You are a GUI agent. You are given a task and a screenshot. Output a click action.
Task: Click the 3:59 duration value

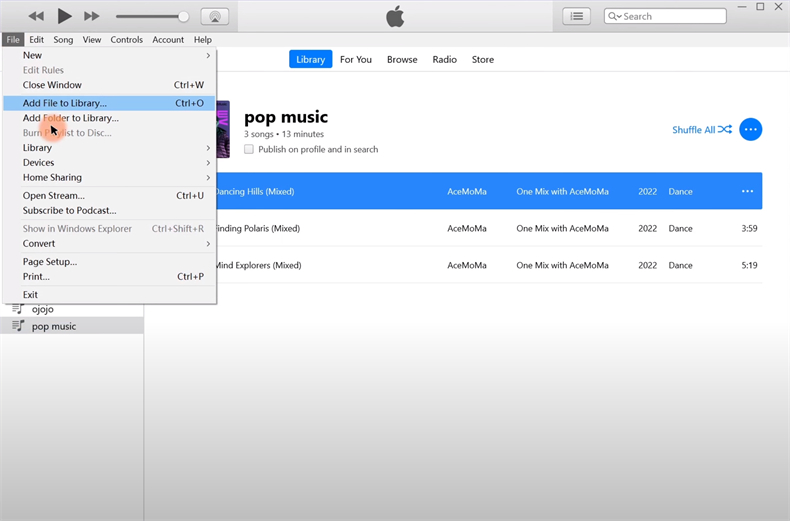pos(749,228)
